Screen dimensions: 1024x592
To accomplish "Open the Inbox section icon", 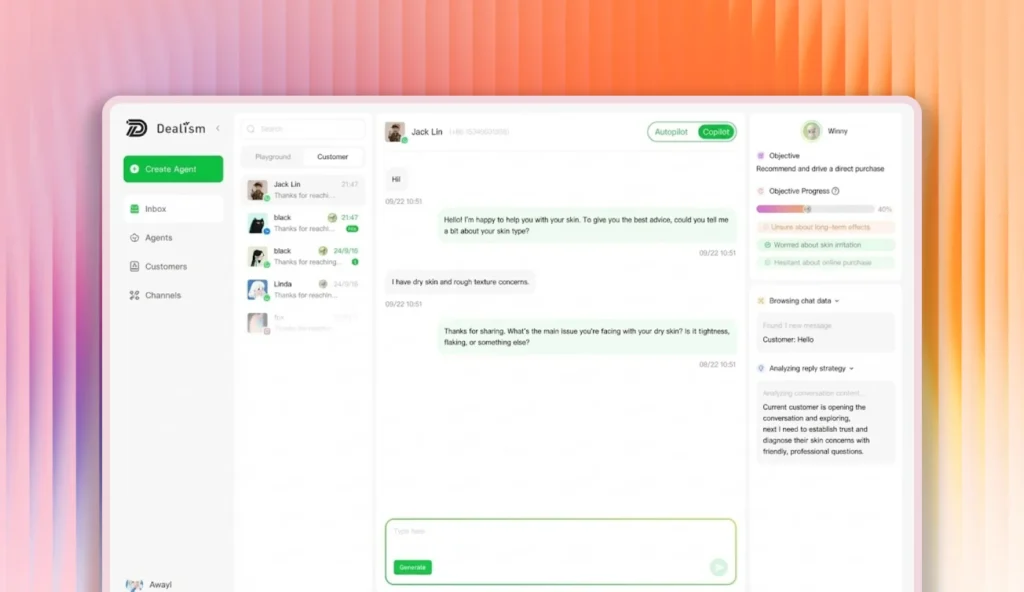I will (x=135, y=209).
